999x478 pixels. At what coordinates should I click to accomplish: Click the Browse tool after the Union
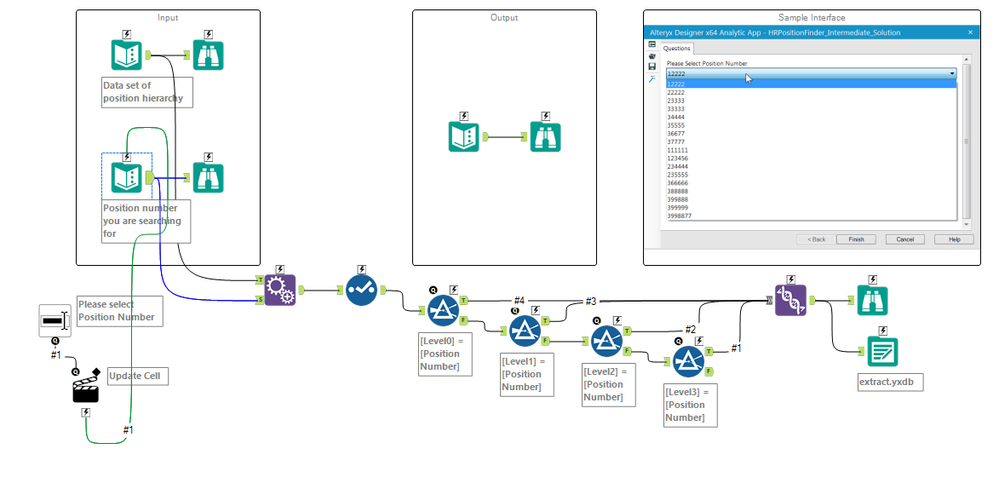point(872,300)
